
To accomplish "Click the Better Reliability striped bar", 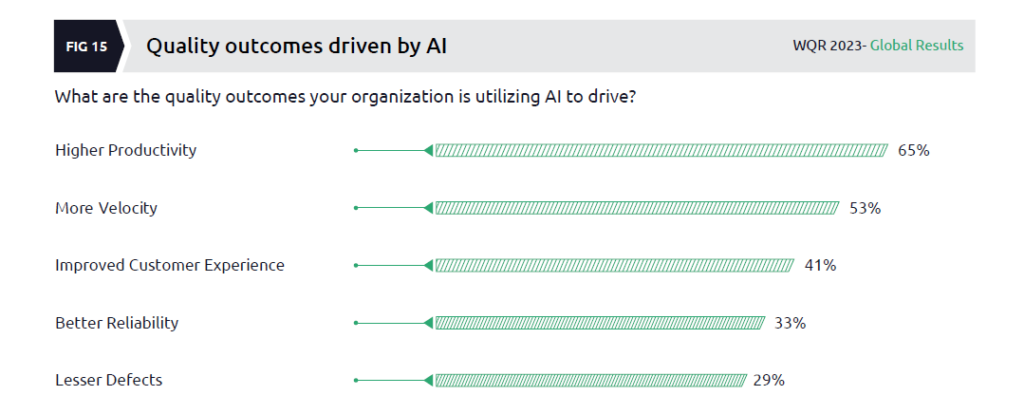I will tap(599, 323).
